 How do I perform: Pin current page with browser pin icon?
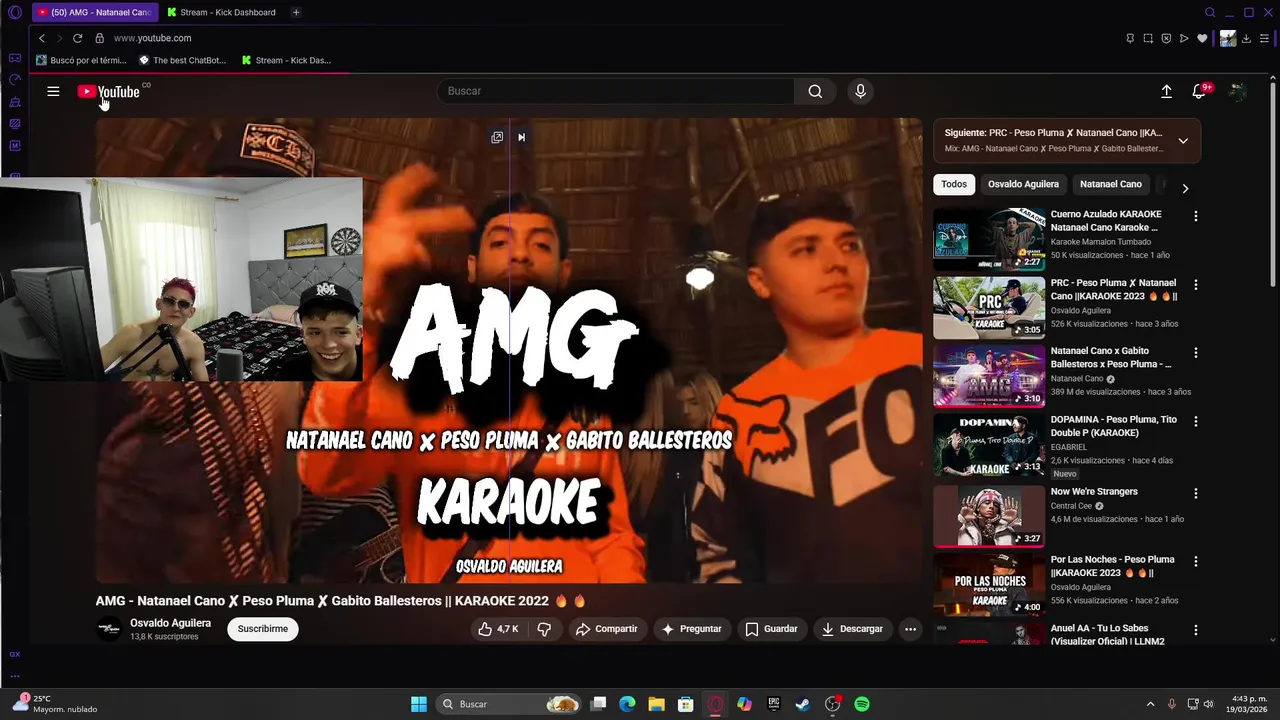point(1130,38)
